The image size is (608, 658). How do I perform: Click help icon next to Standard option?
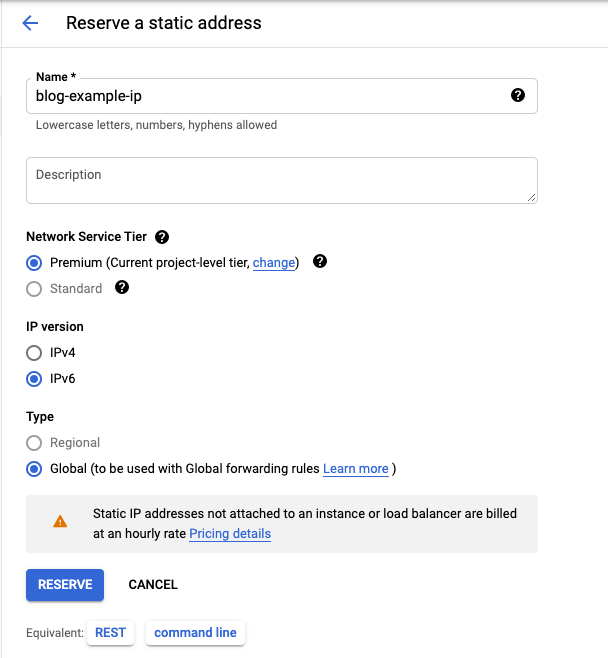pos(122,288)
